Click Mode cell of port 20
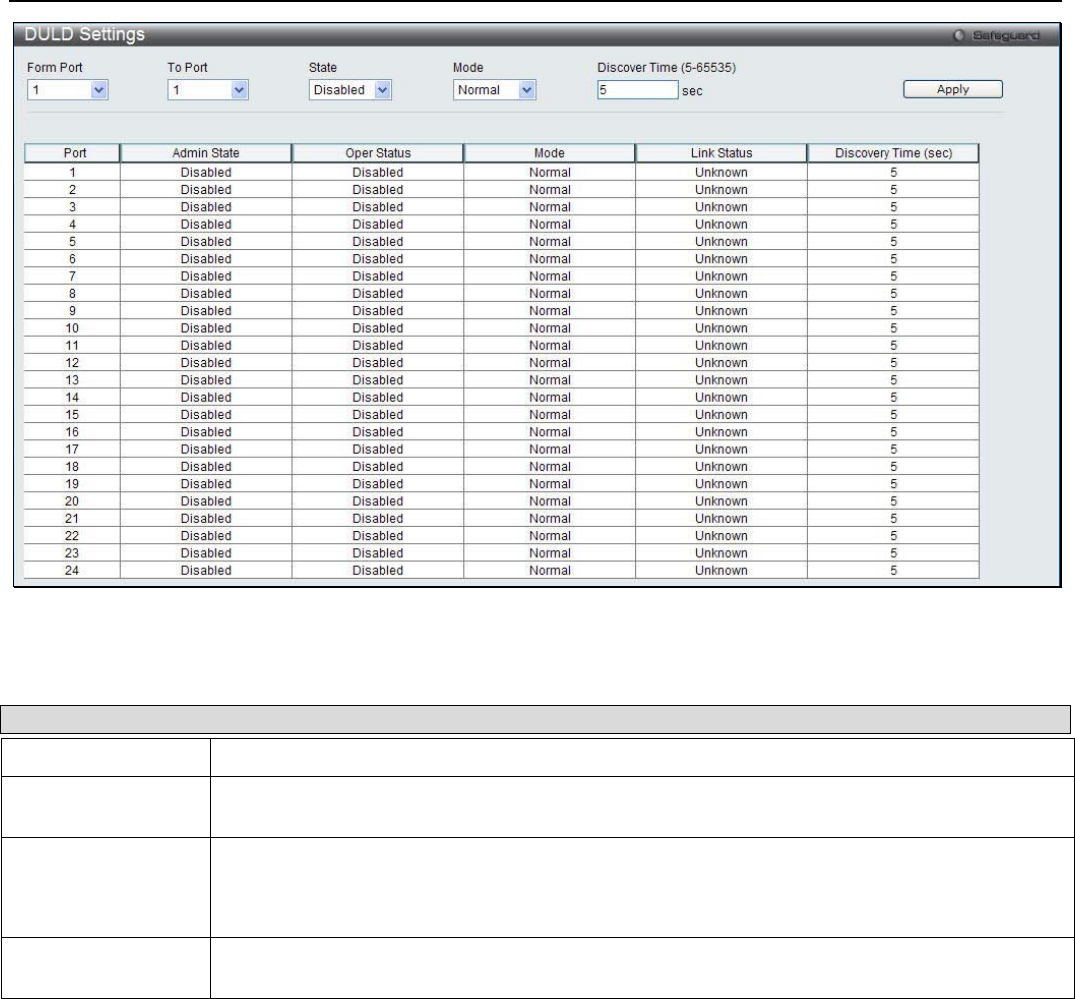Screen dimensions: 1075x999 (549, 501)
